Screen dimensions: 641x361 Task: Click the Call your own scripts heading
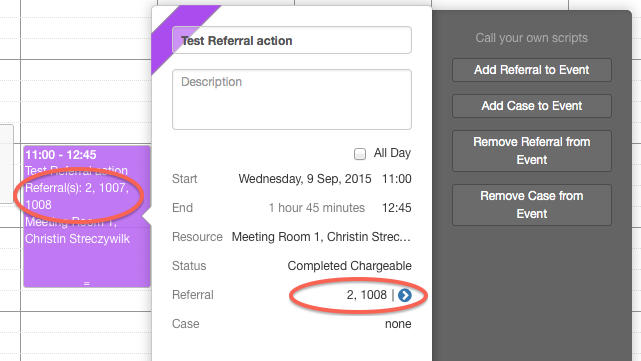[x=531, y=38]
